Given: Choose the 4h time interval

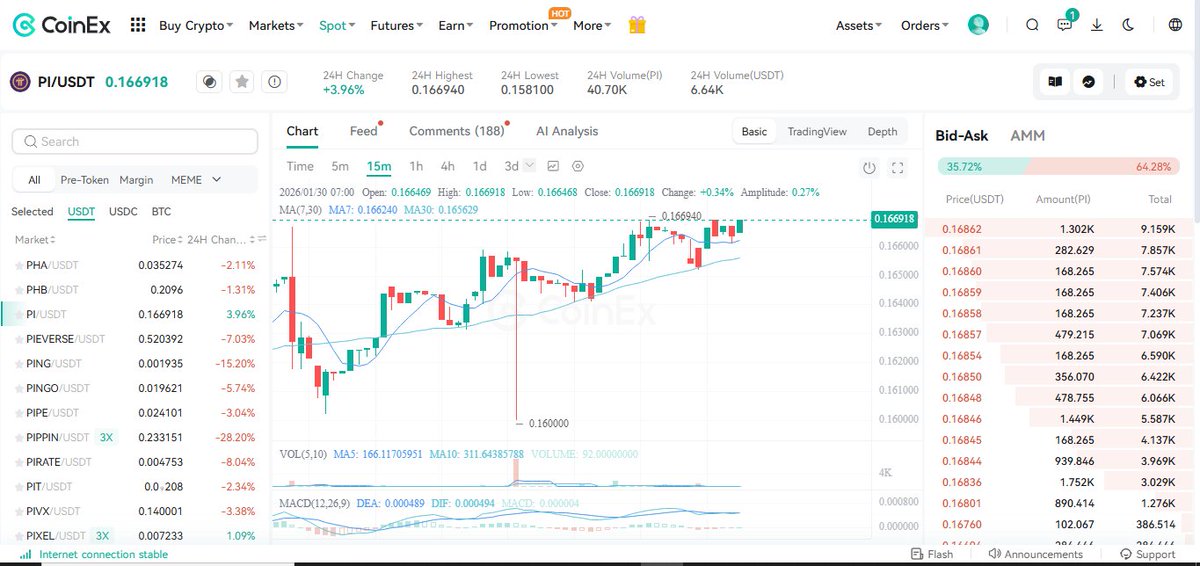Looking at the screenshot, I should coord(448,166).
